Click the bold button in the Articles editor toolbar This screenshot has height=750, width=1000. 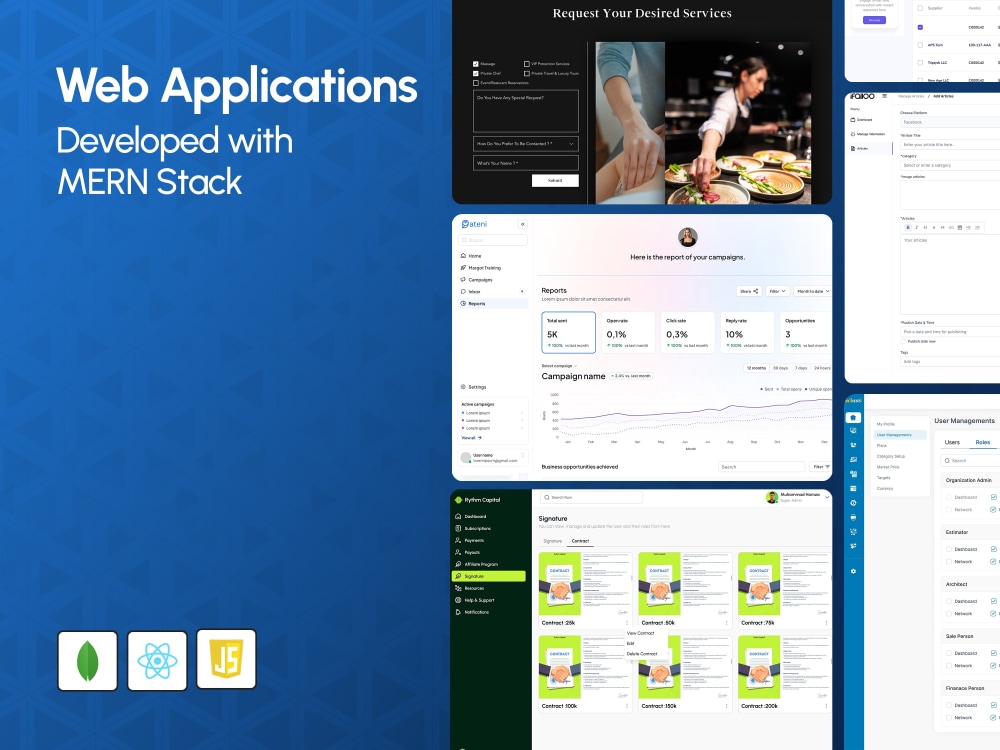point(908,227)
